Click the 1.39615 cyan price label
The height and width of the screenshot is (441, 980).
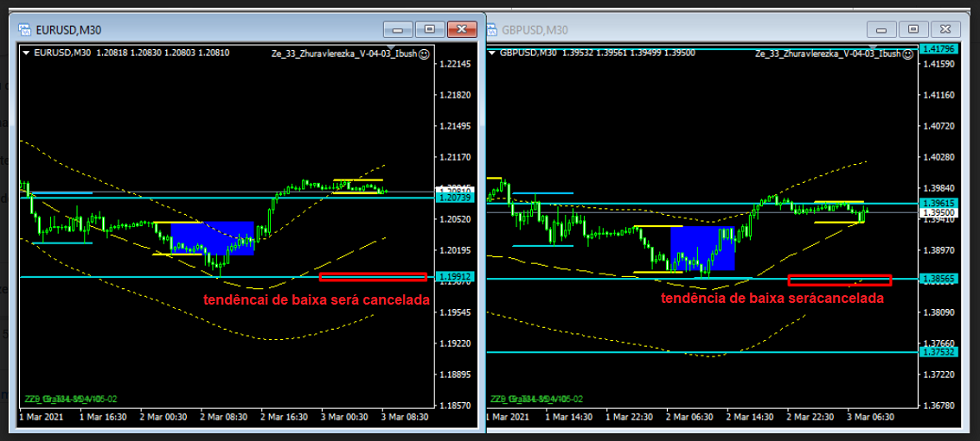click(x=940, y=204)
